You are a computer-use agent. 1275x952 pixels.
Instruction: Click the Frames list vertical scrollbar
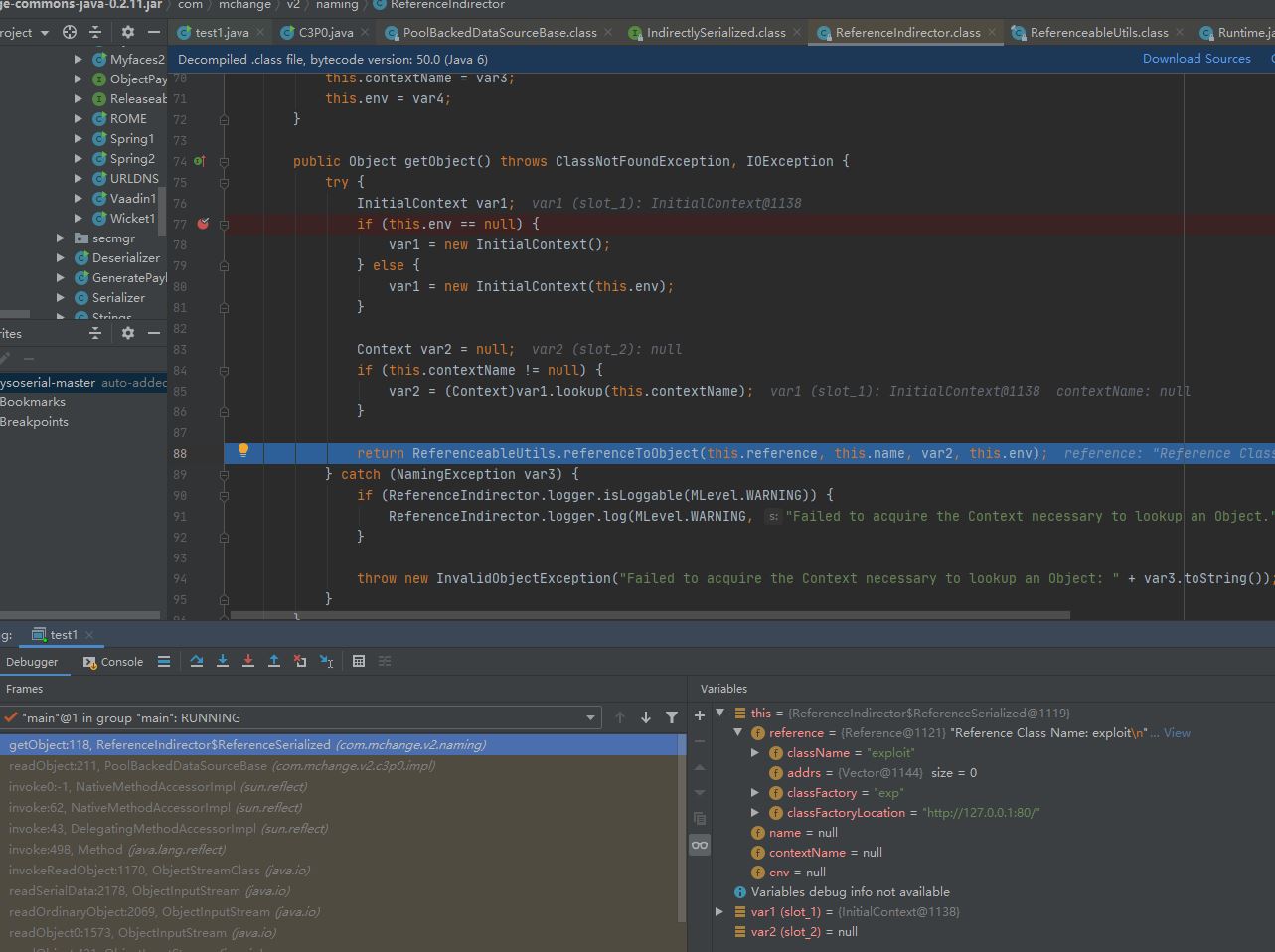(x=681, y=827)
